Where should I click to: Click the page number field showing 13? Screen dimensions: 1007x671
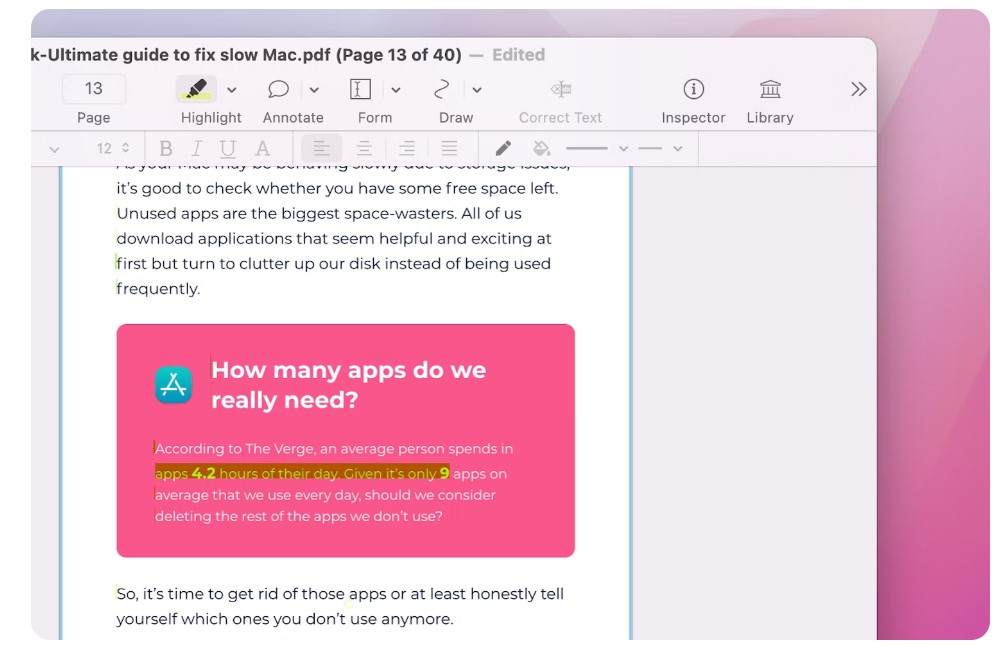click(94, 89)
